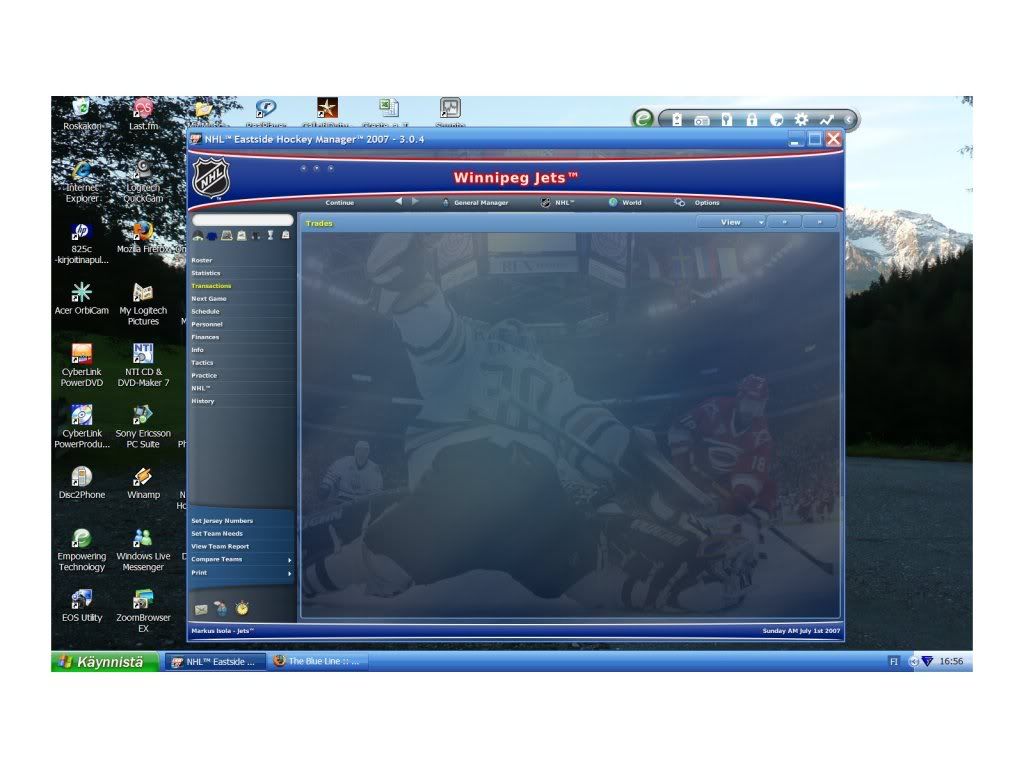Viewport: 1024px width, 768px height.
Task: Select the Logitech QuickCam desktop icon
Action: [x=143, y=182]
